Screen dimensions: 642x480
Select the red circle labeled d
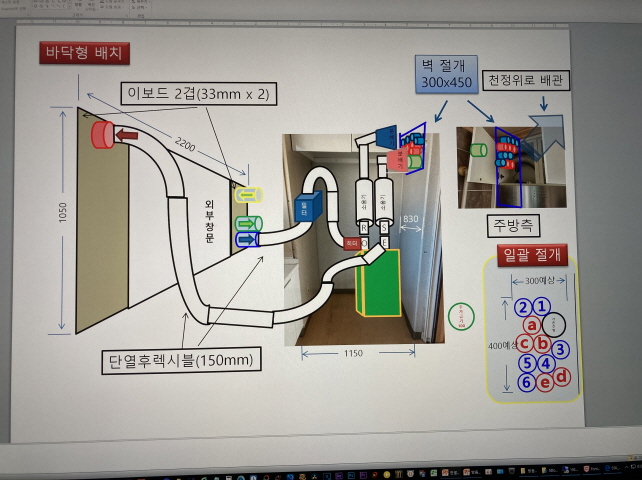[562, 377]
